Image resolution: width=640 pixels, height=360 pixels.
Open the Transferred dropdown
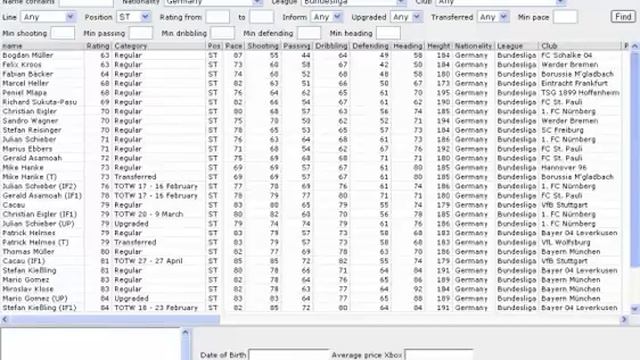click(x=493, y=17)
